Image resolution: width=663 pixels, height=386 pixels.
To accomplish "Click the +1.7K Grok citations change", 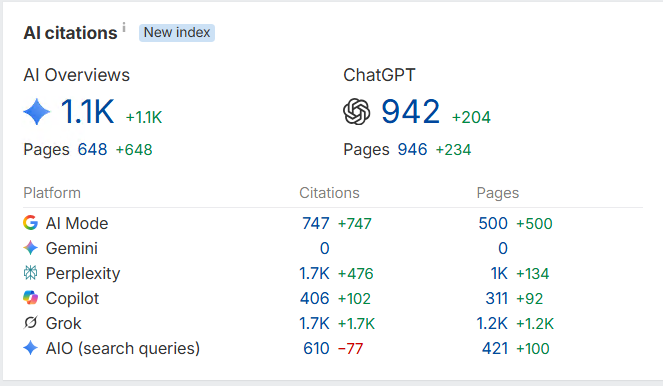I will click(356, 324).
